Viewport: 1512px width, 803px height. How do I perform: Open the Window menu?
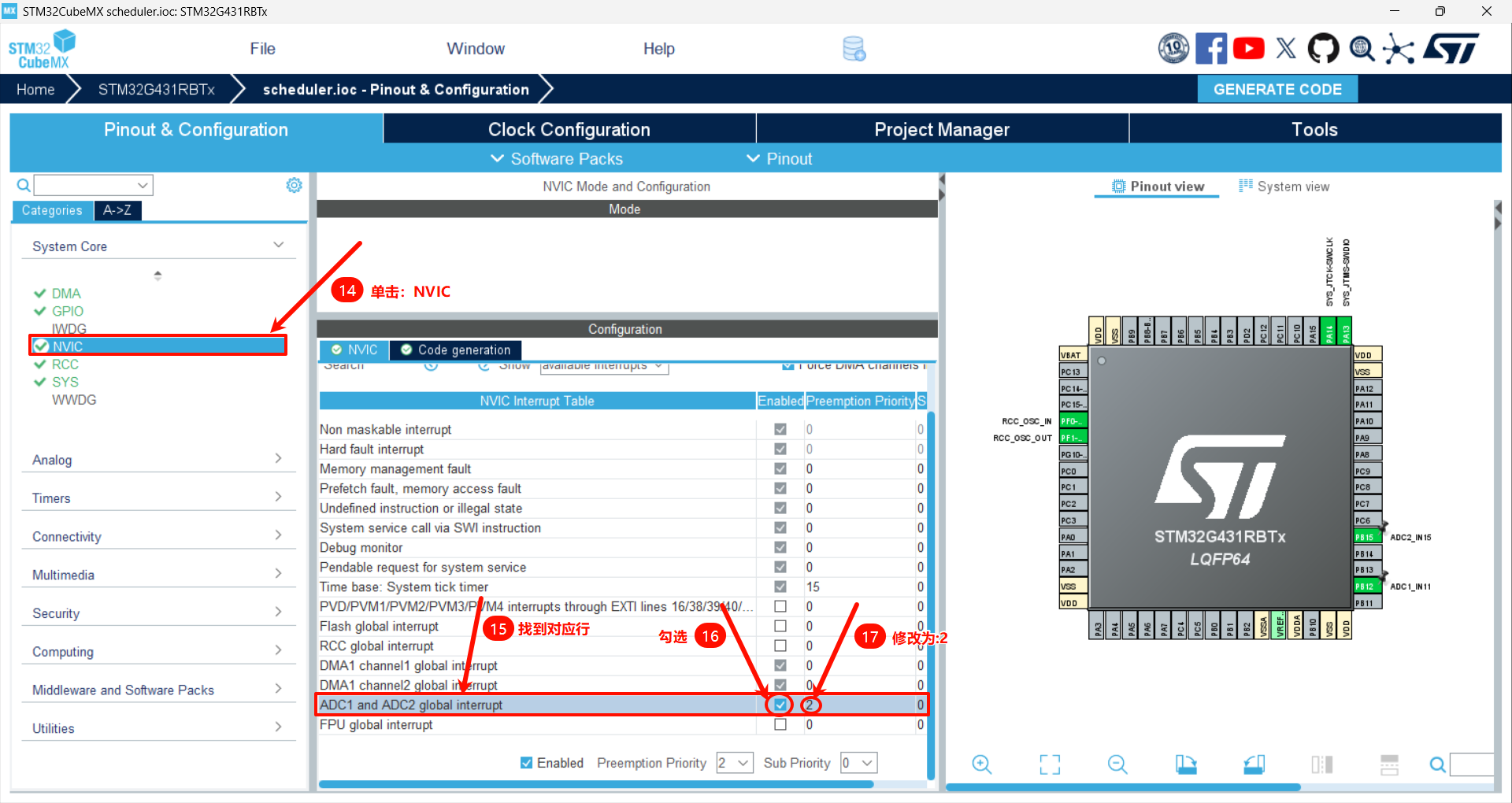click(x=476, y=49)
